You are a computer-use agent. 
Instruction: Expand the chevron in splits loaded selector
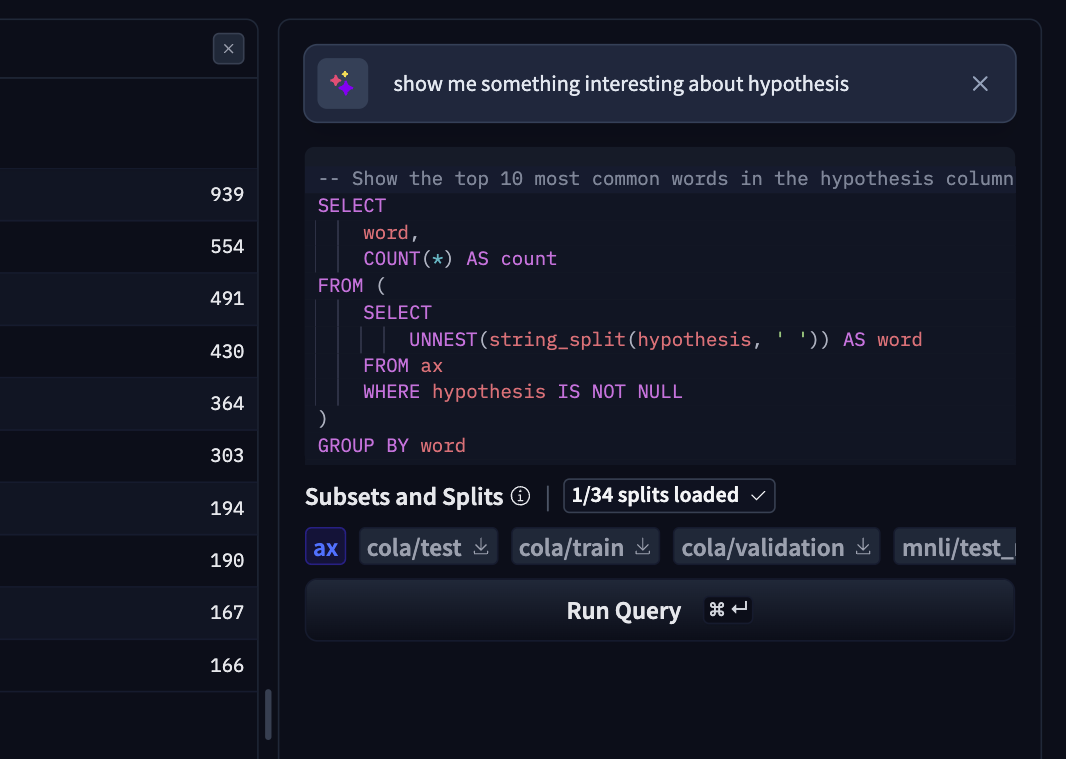click(758, 496)
